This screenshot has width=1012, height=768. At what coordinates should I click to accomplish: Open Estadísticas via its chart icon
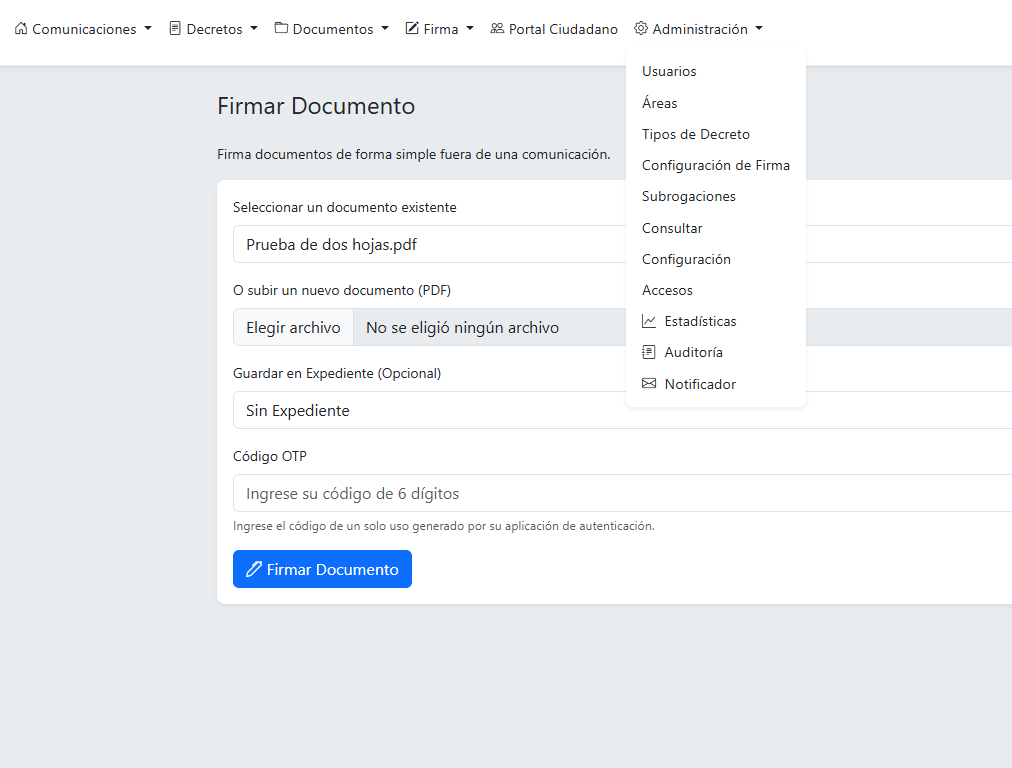click(650, 321)
